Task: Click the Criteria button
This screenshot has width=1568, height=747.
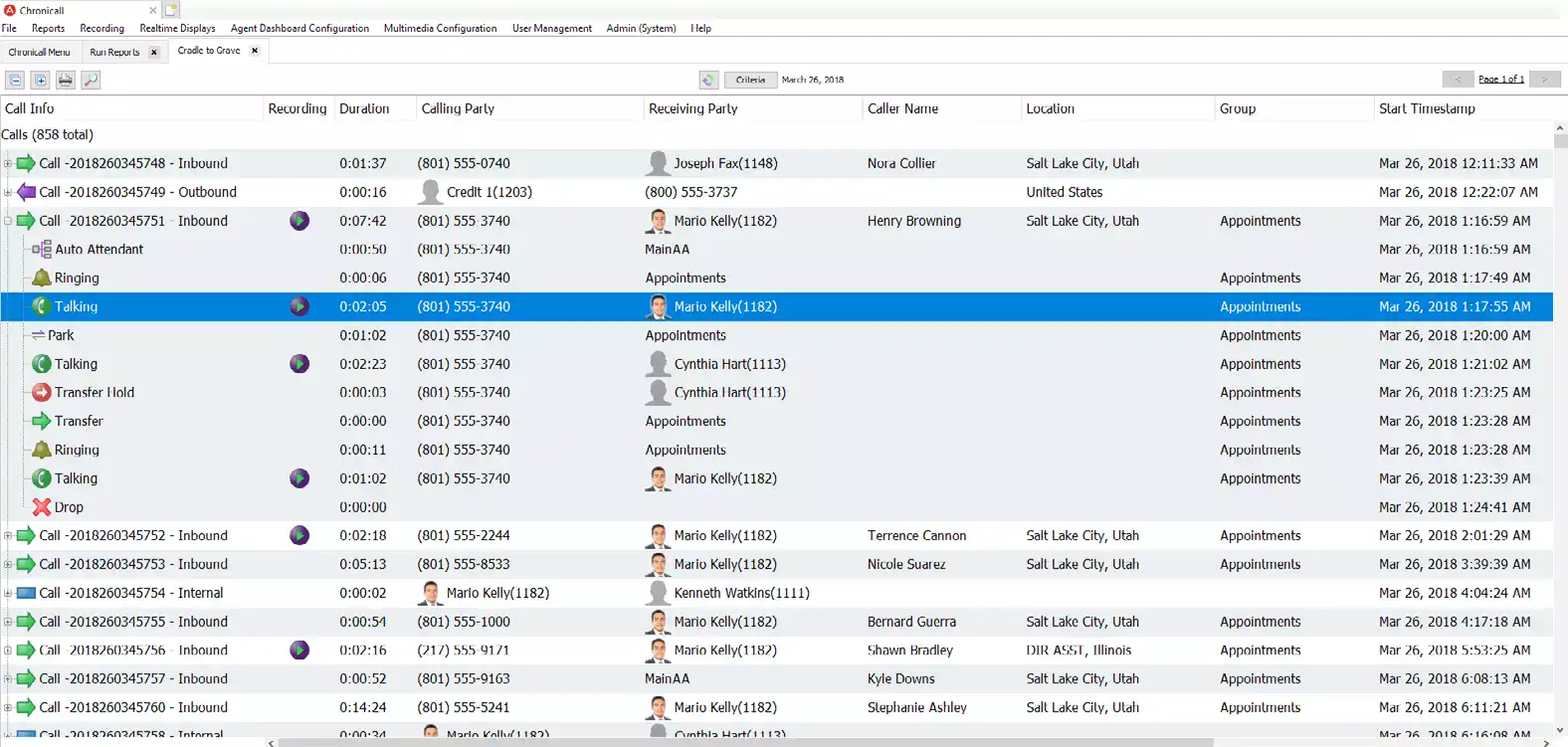Action: click(x=750, y=80)
